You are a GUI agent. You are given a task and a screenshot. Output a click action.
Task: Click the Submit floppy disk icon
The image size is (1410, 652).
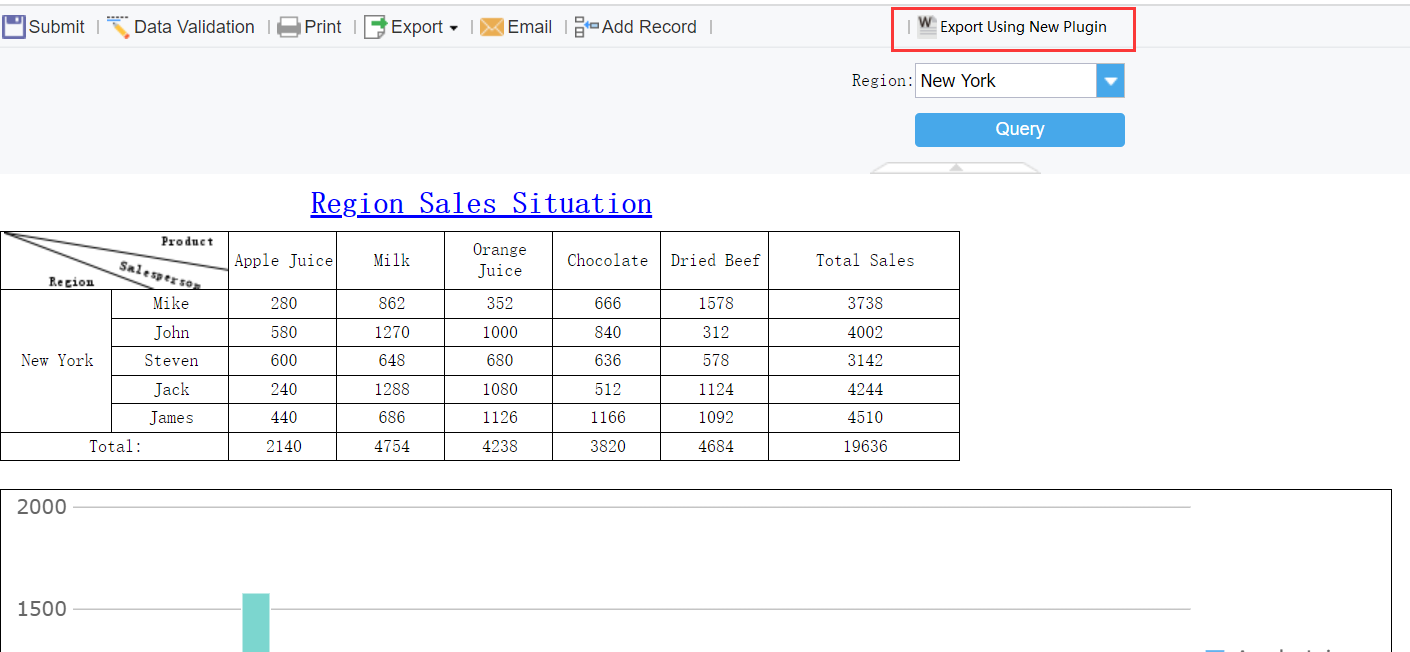[14, 27]
